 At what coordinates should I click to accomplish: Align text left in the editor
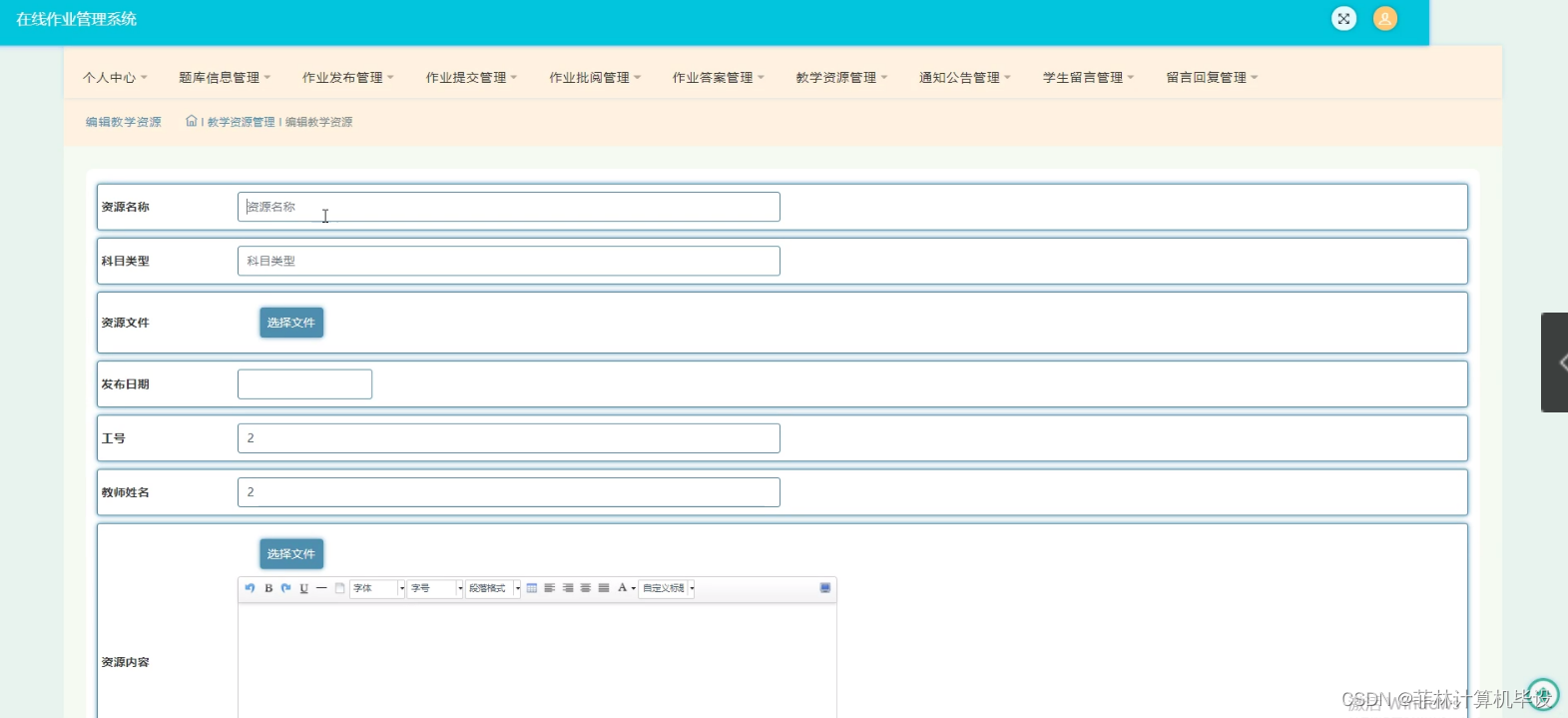coord(550,588)
